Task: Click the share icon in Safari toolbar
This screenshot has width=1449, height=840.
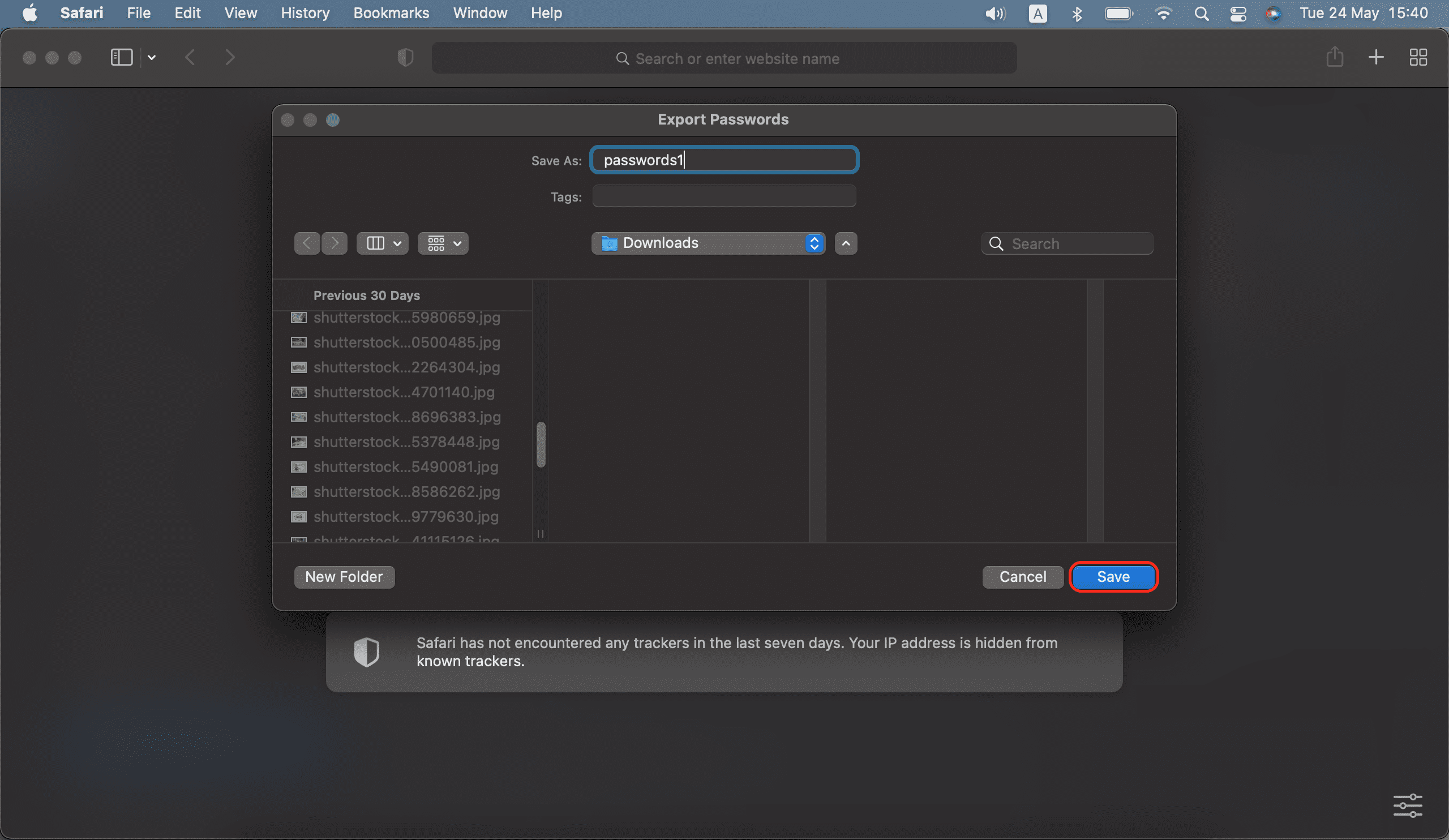Action: click(1335, 57)
